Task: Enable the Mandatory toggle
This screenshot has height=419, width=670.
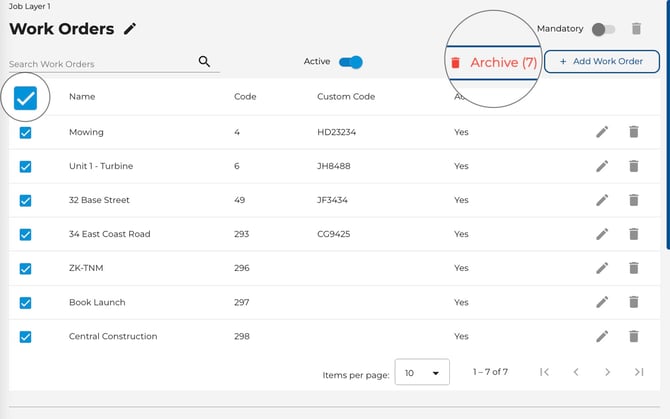Action: click(603, 29)
